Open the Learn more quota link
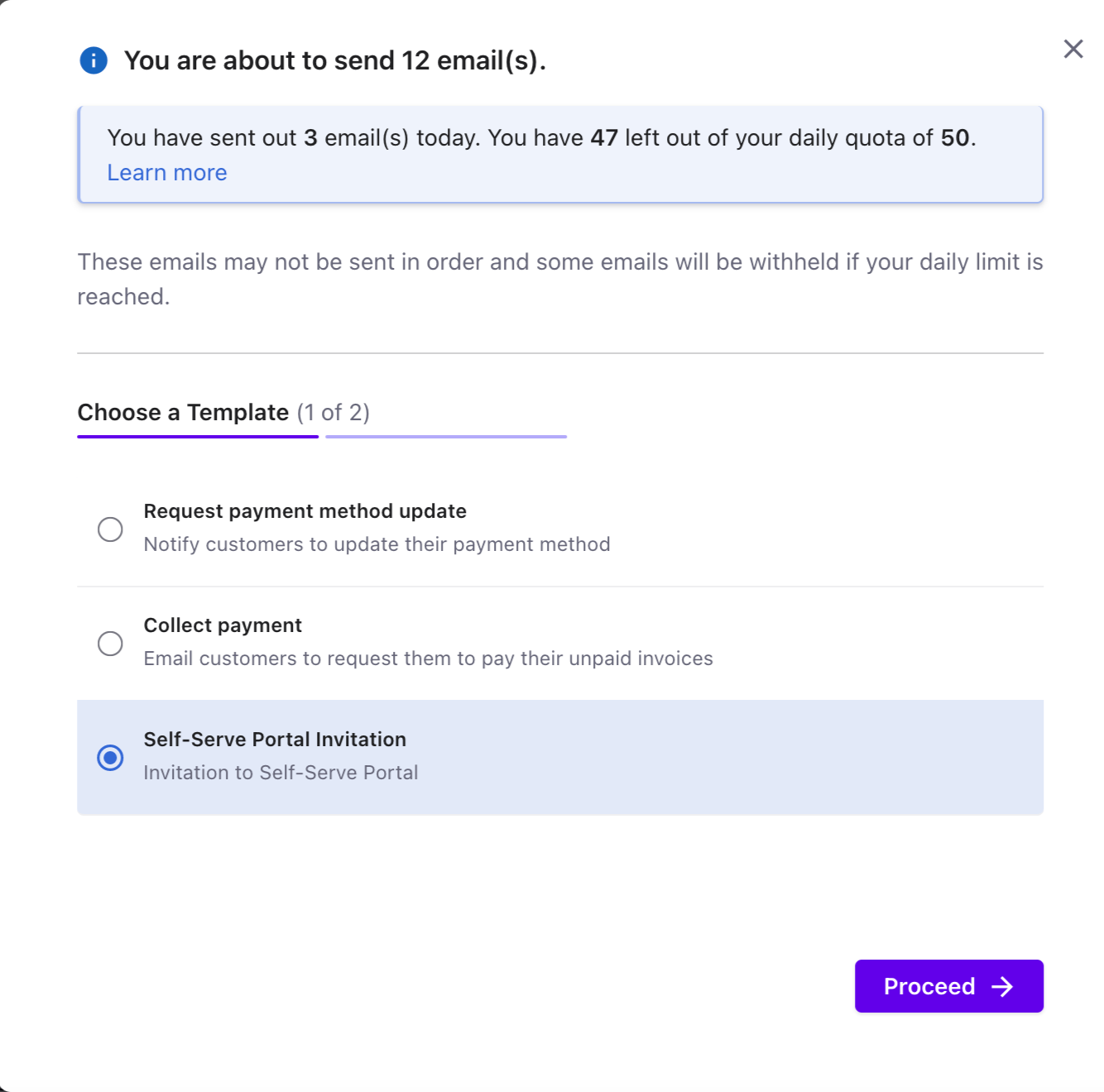1104x1092 pixels. click(167, 173)
